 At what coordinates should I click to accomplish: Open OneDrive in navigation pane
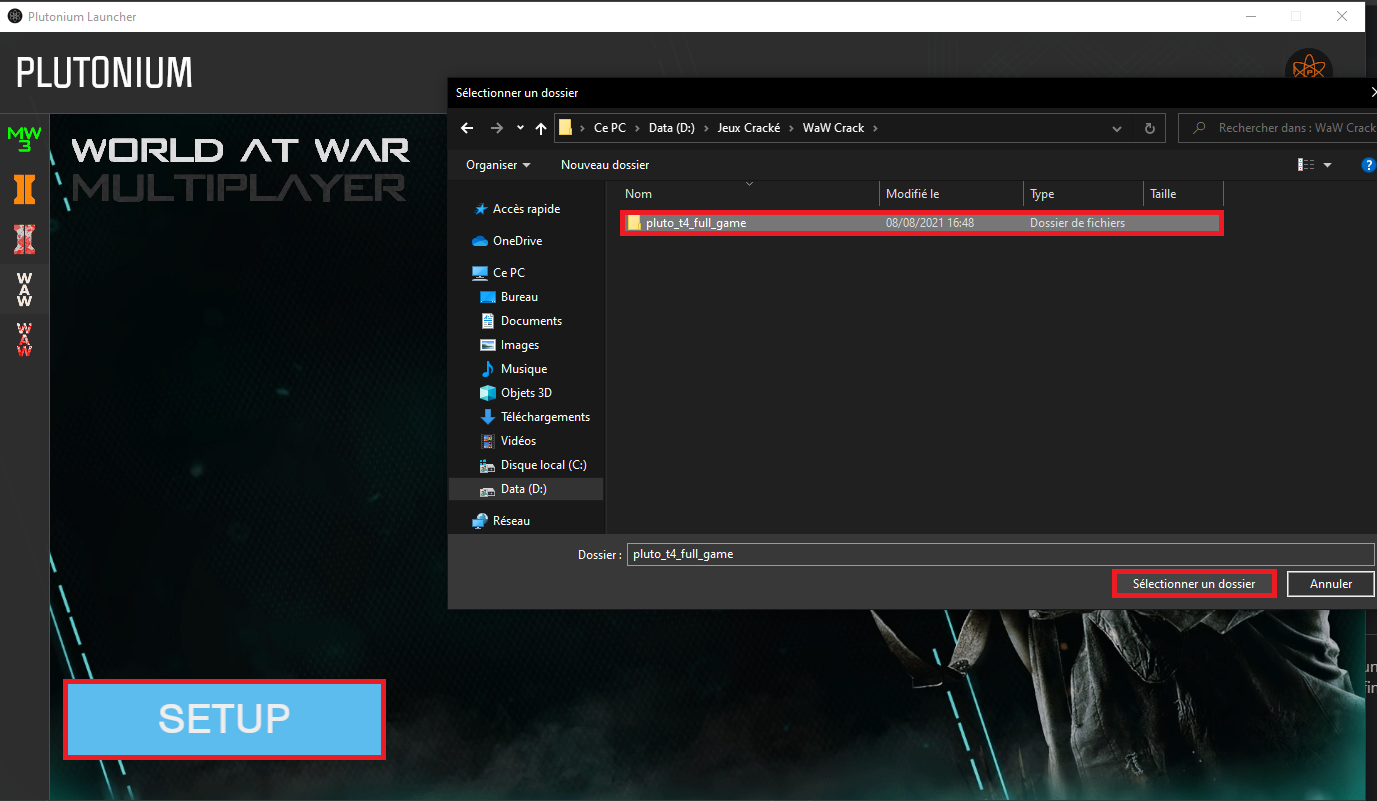point(517,241)
